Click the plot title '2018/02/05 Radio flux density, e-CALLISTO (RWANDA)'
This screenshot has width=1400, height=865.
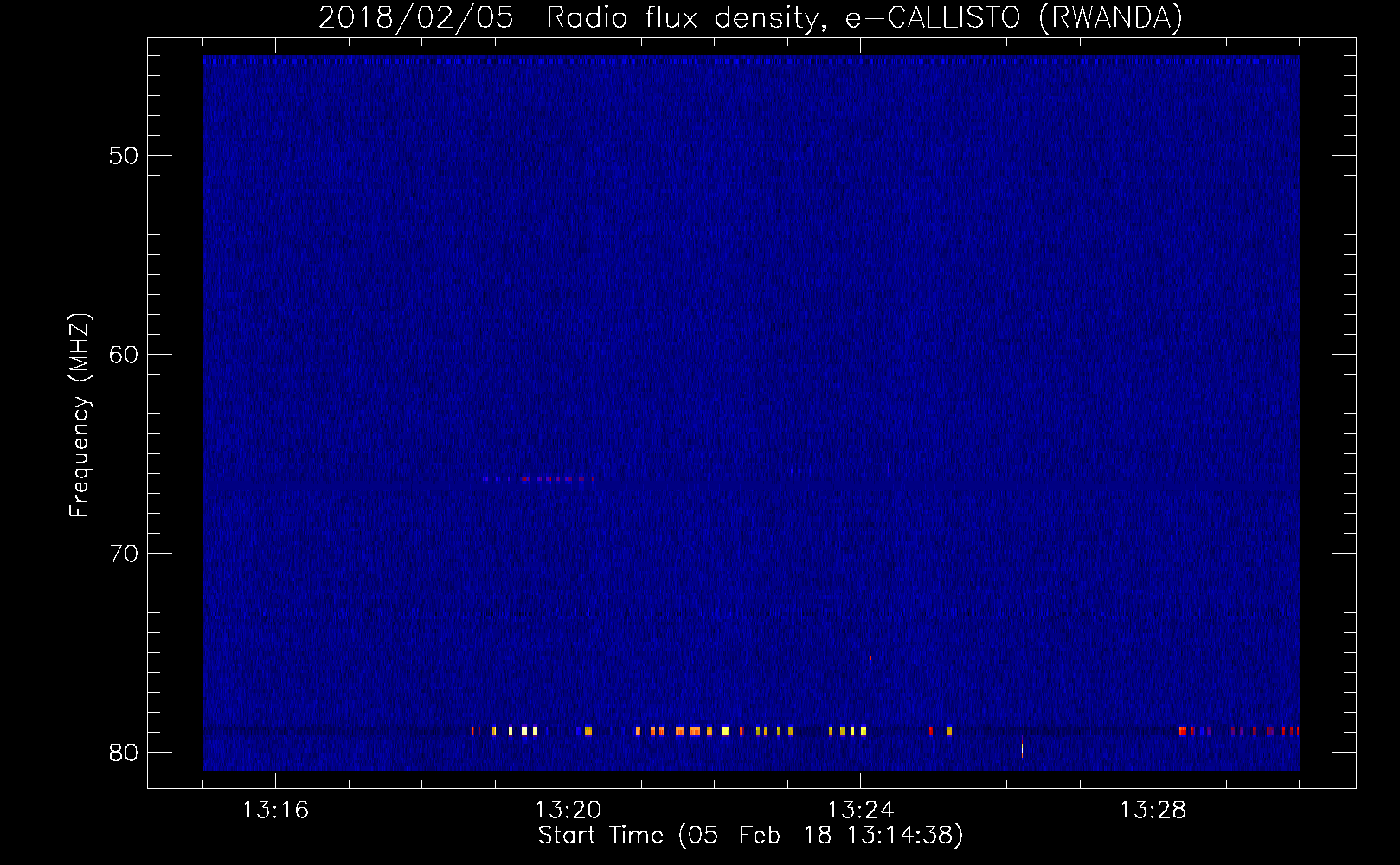tap(750, 17)
